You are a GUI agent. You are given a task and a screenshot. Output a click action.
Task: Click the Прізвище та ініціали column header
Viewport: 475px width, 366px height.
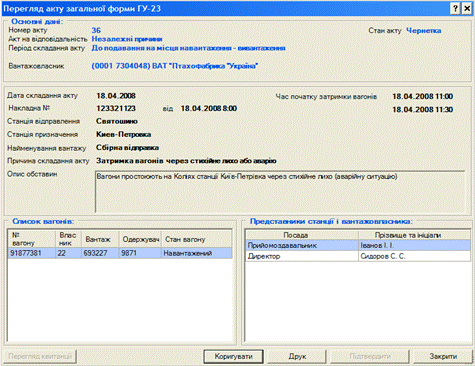(x=414, y=235)
